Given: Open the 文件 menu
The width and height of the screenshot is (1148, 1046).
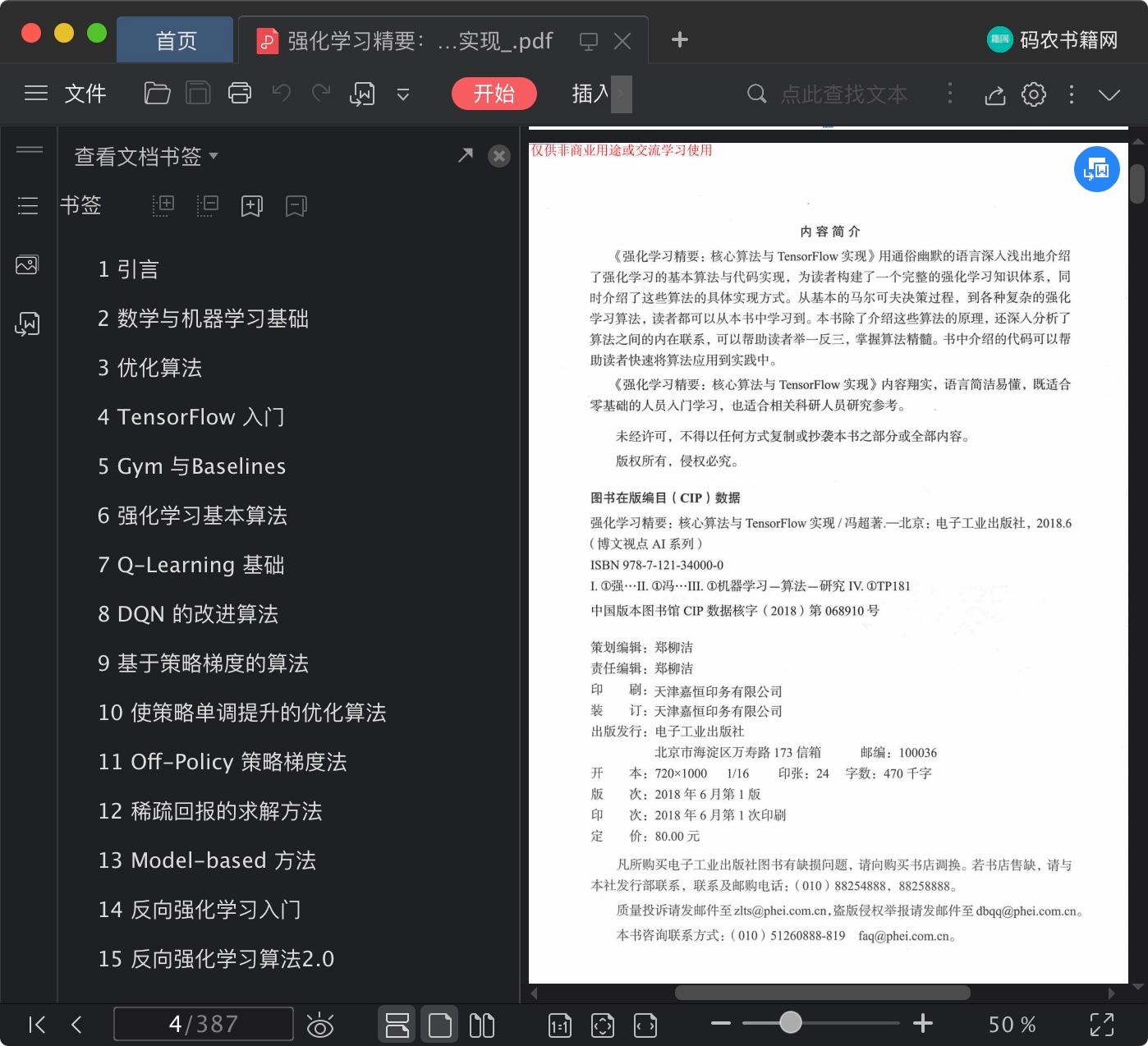Looking at the screenshot, I should (85, 94).
